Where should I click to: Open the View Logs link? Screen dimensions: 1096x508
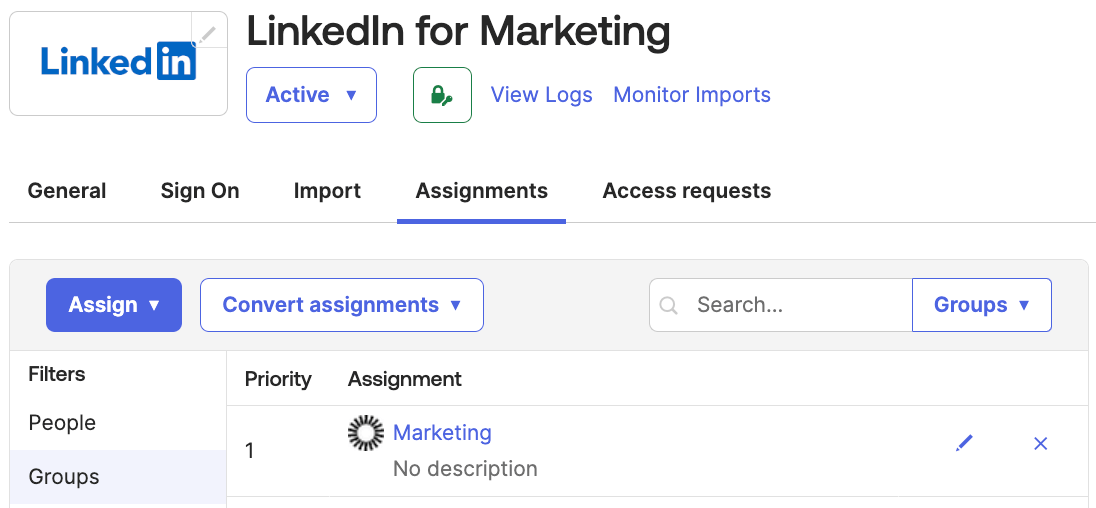pyautogui.click(x=541, y=95)
